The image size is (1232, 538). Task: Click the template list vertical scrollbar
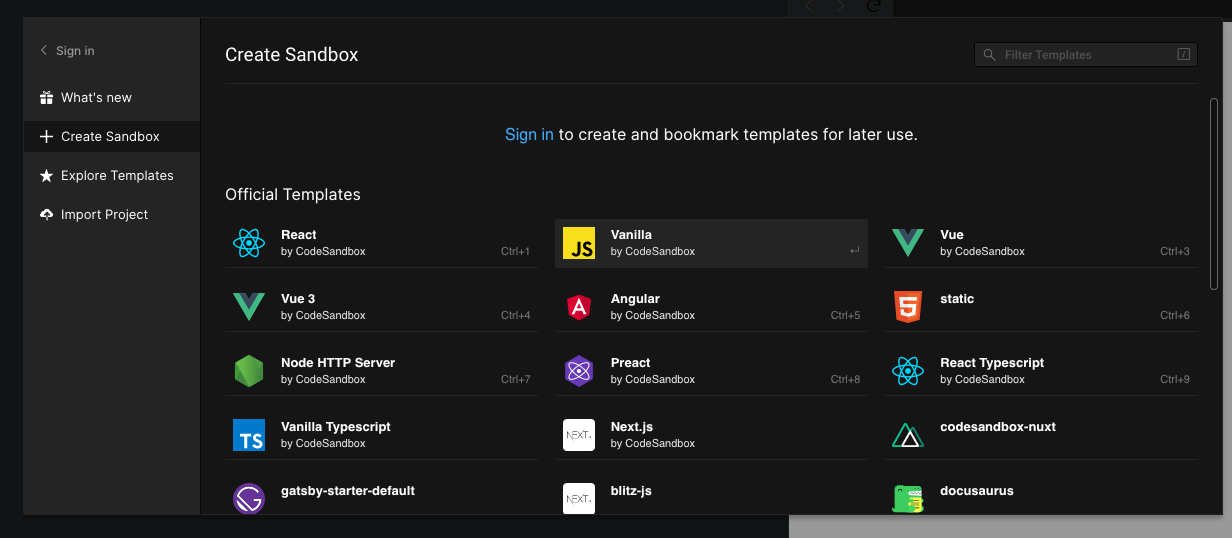click(x=1214, y=190)
